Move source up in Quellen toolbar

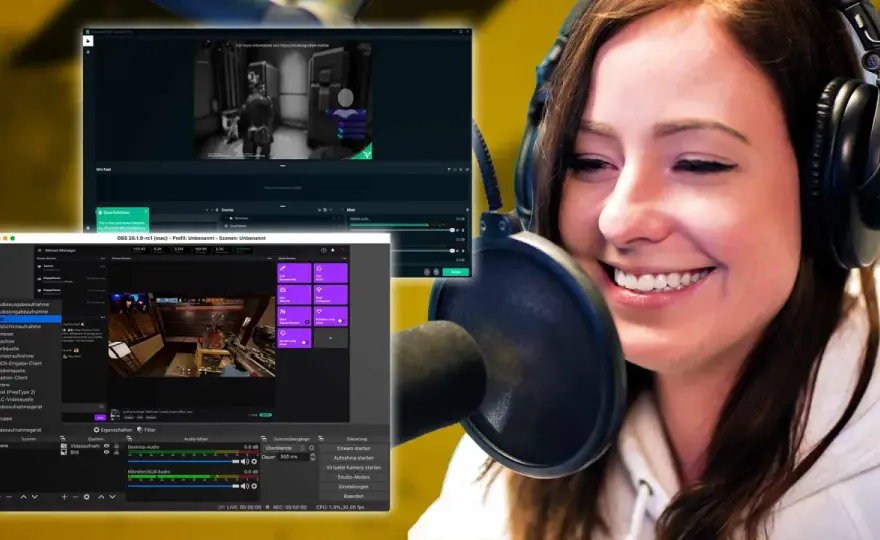[x=101, y=497]
